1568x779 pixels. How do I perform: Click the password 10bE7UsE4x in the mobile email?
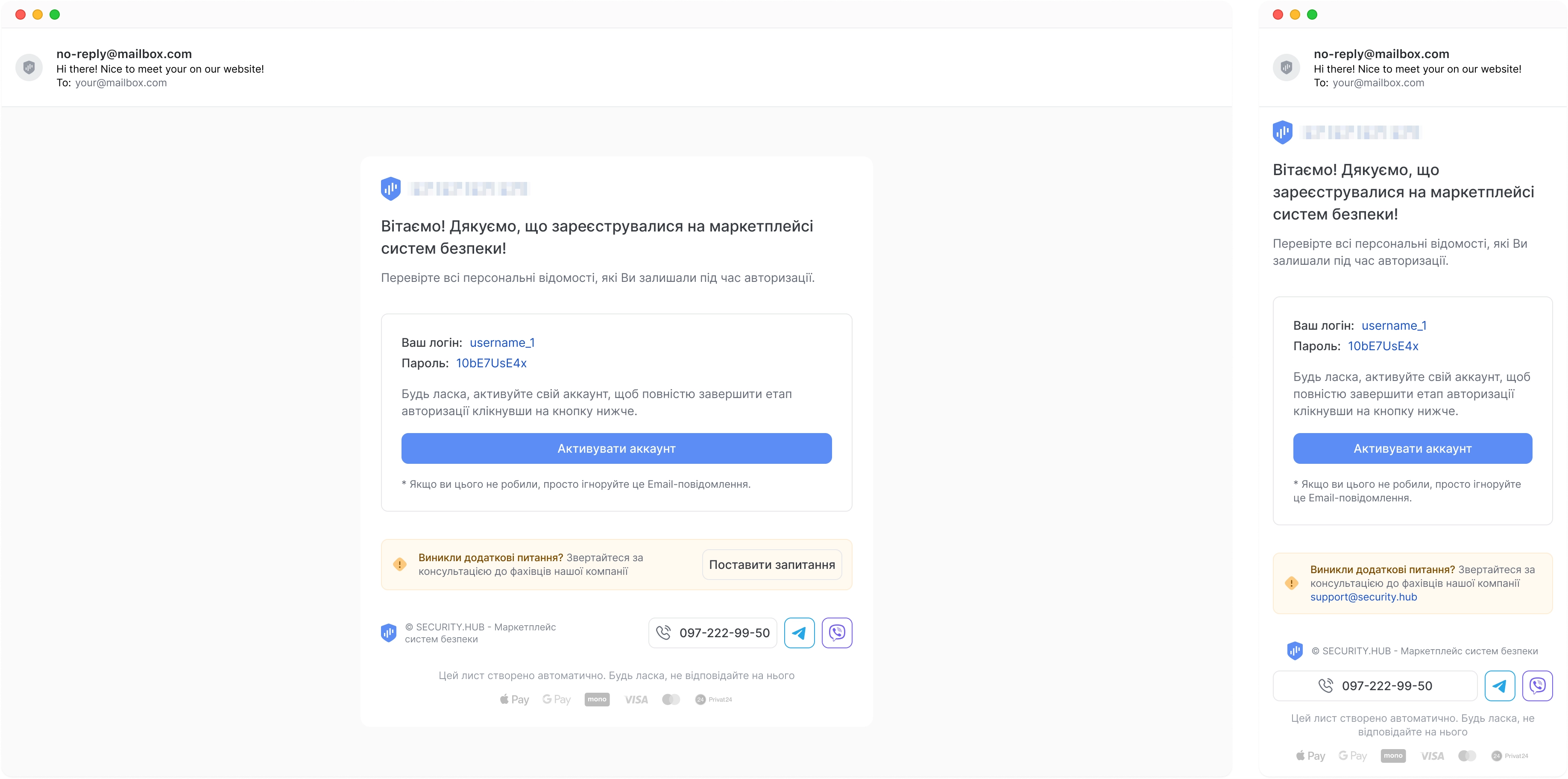(x=1383, y=346)
